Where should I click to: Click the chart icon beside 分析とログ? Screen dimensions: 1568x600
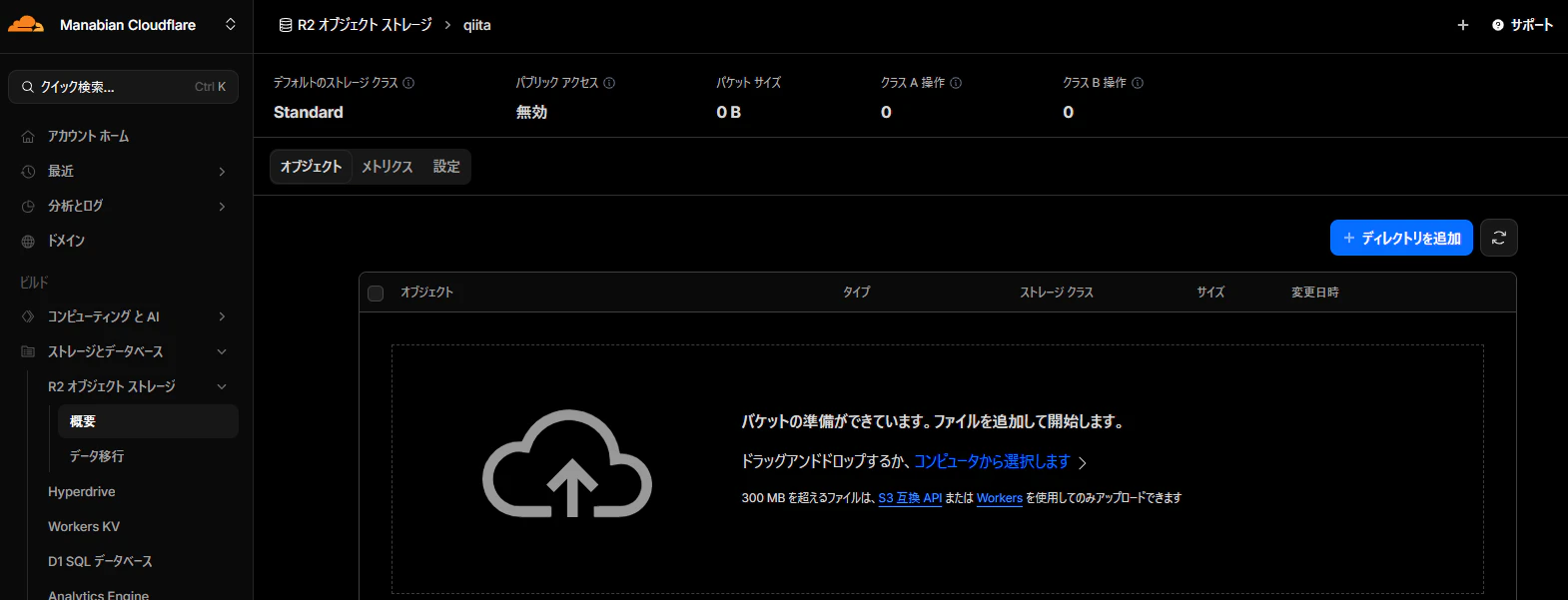pyautogui.click(x=28, y=207)
